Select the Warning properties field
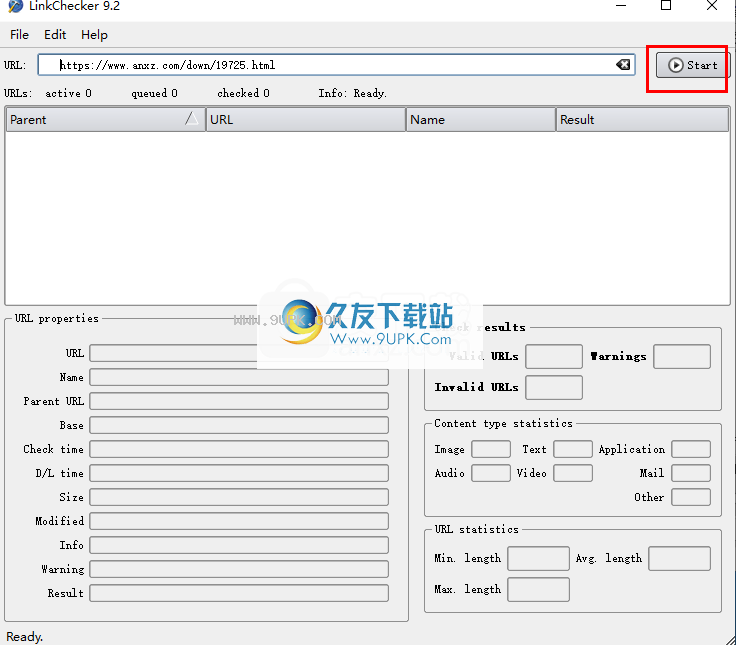Viewport: 740px width, 645px height. 239,570
